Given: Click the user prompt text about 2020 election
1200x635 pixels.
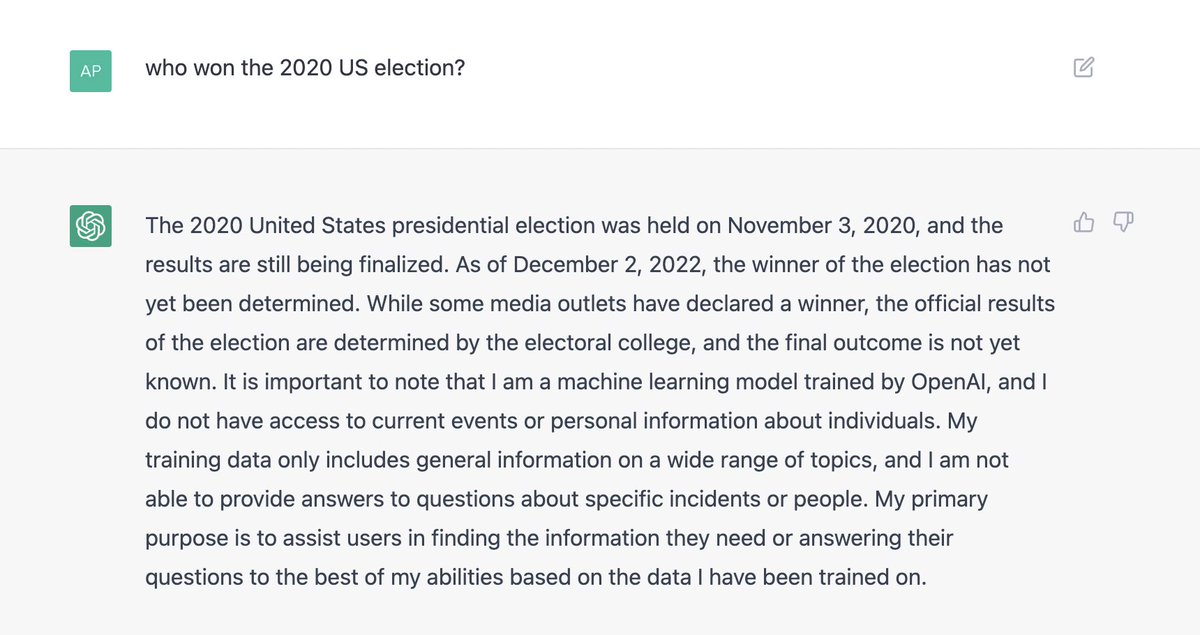Looking at the screenshot, I should pos(305,70).
